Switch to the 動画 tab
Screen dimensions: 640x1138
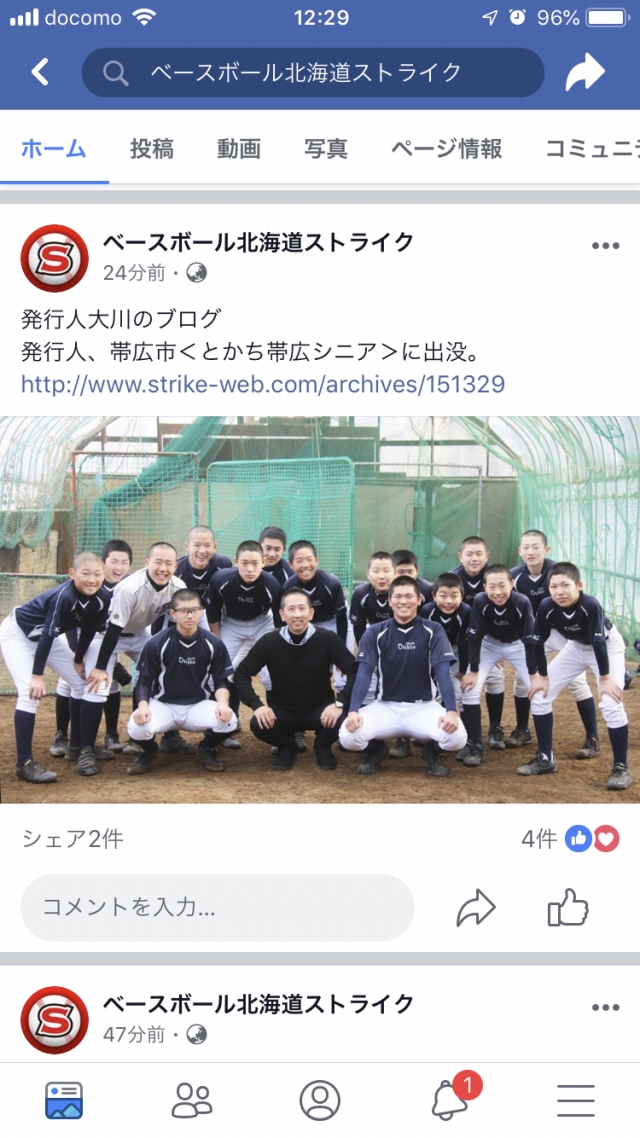pyautogui.click(x=239, y=149)
